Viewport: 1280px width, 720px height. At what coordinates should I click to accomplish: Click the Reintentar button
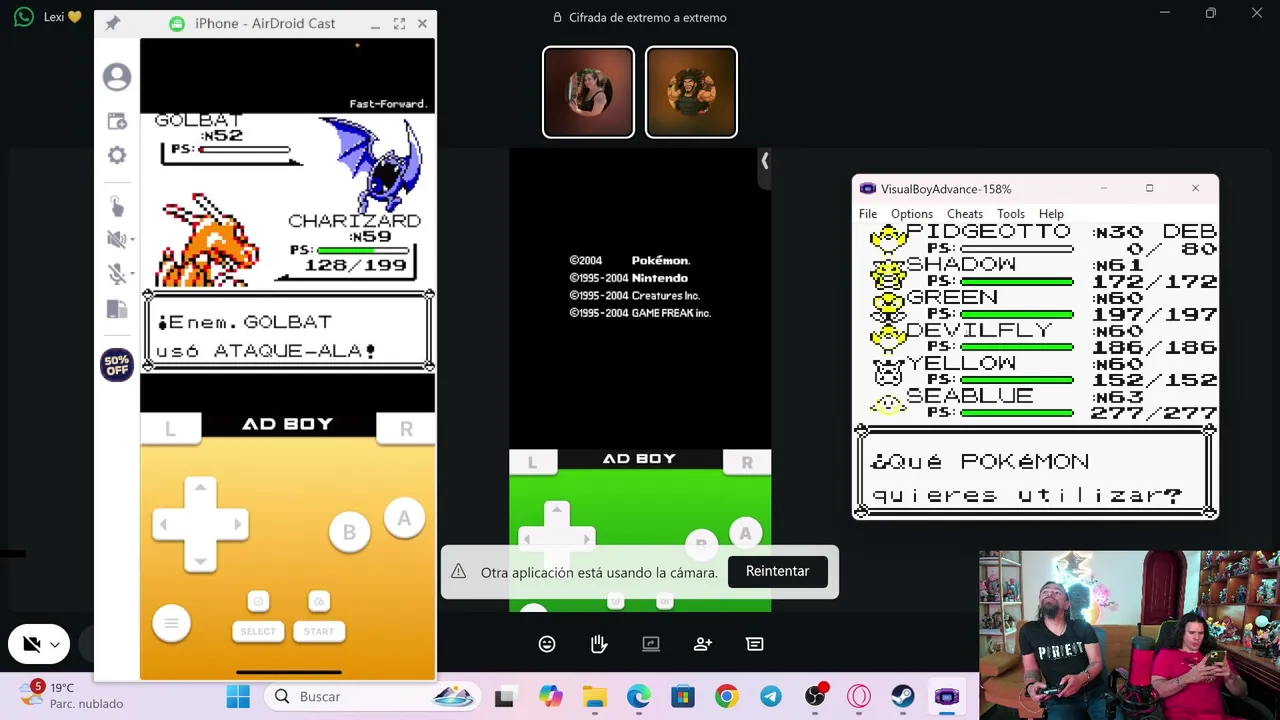777,571
